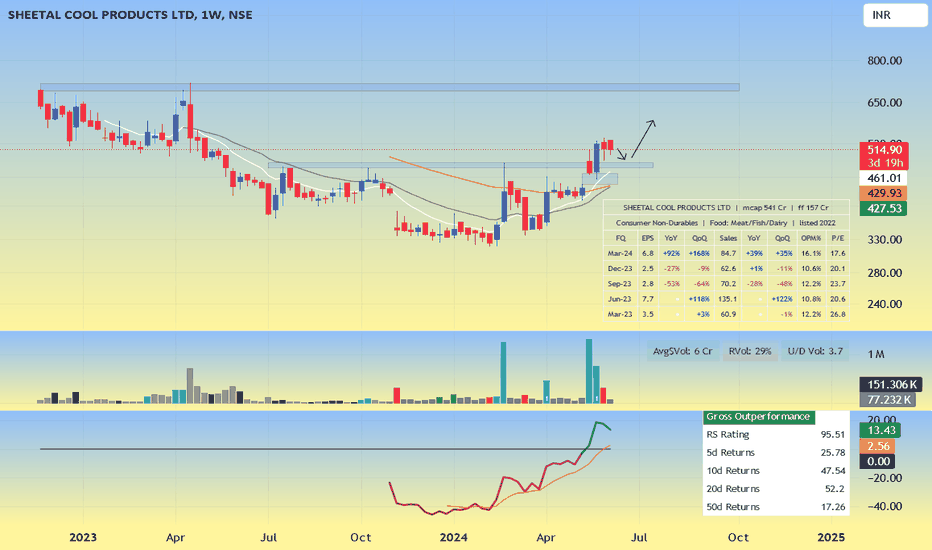Image resolution: width=932 pixels, height=550 pixels.
Task: Select the RS Rating value 95.51
Action: click(833, 435)
